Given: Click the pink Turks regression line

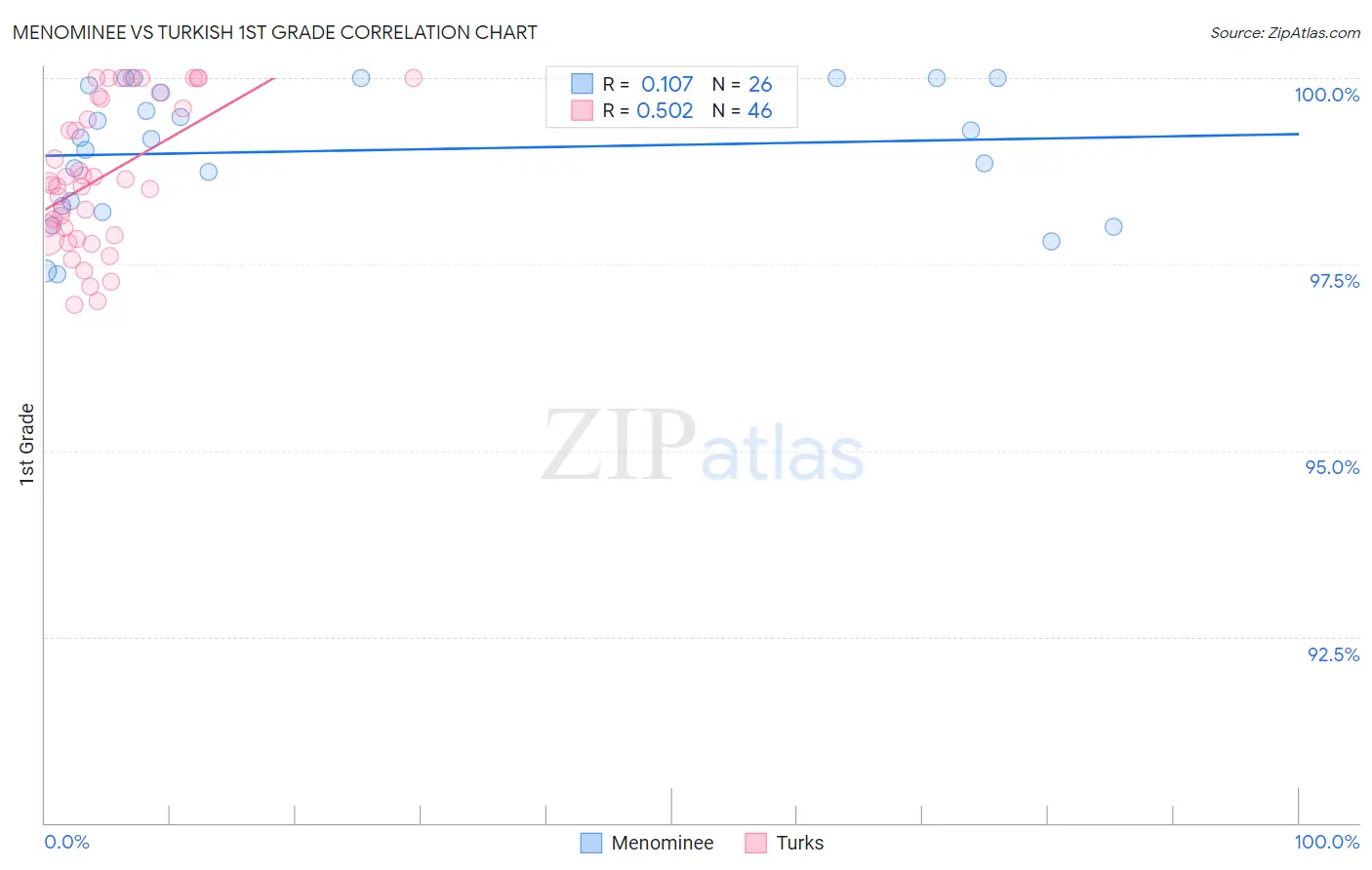Looking at the screenshot, I should pyautogui.click(x=160, y=143).
